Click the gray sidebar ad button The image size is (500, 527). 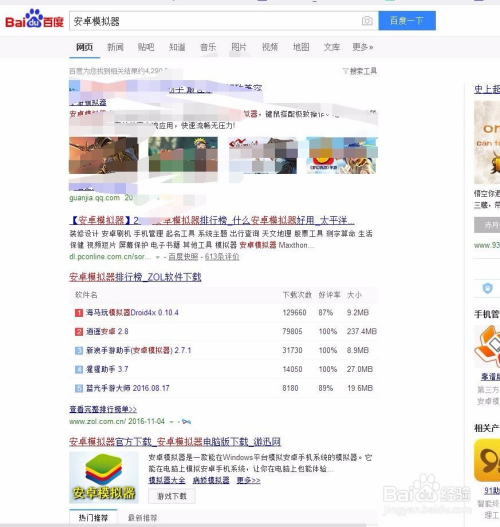tap(487, 225)
